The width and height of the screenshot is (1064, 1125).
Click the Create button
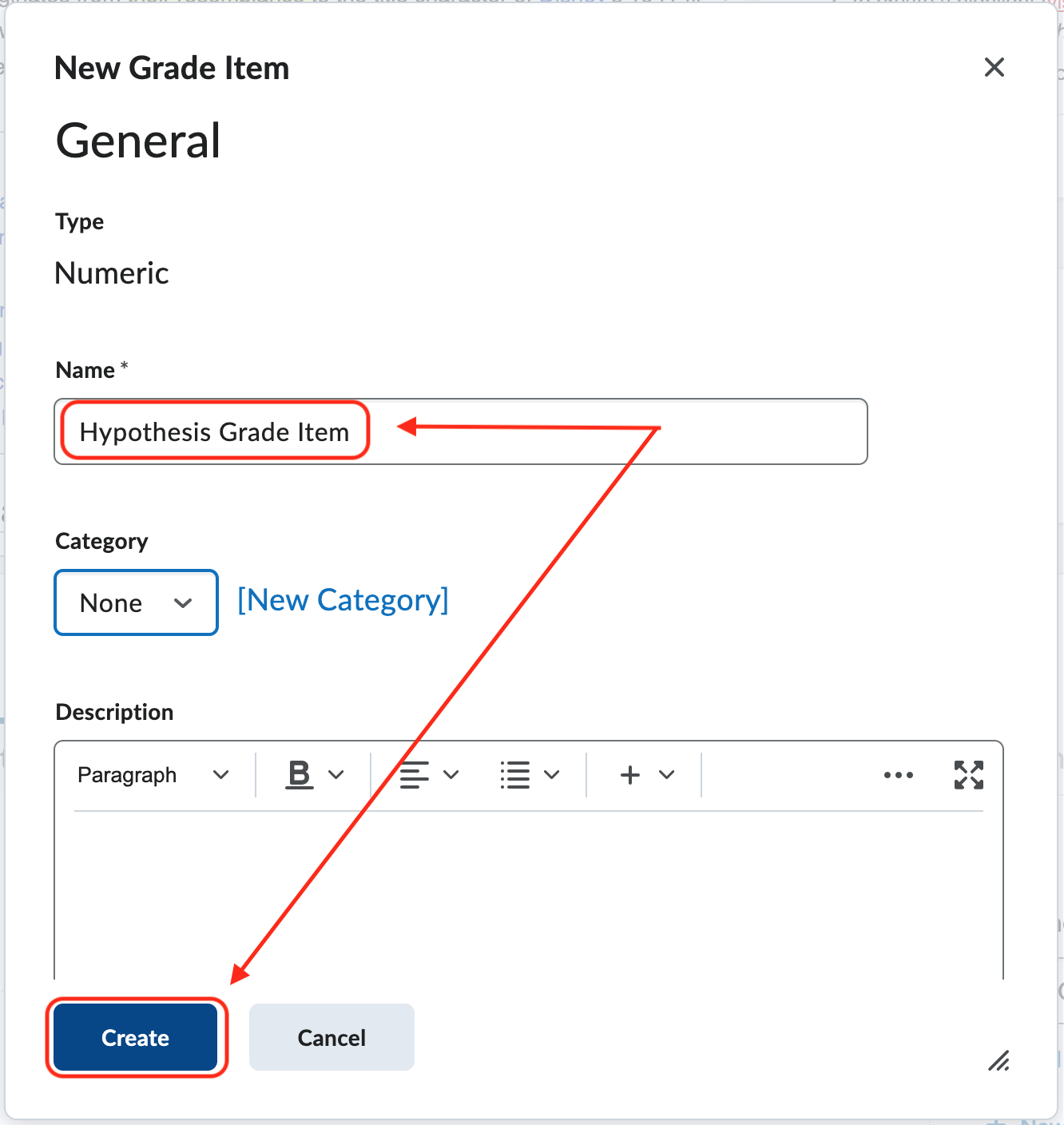[135, 1037]
